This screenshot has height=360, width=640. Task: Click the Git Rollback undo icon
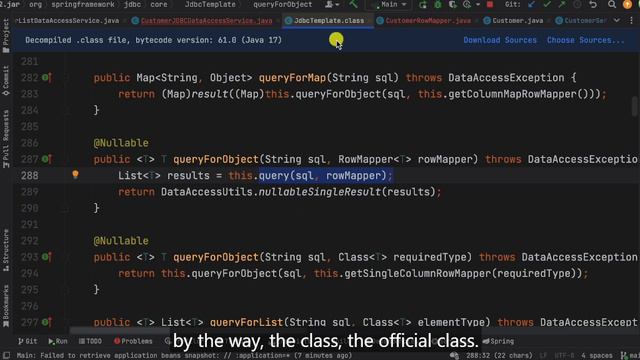coord(593,4)
